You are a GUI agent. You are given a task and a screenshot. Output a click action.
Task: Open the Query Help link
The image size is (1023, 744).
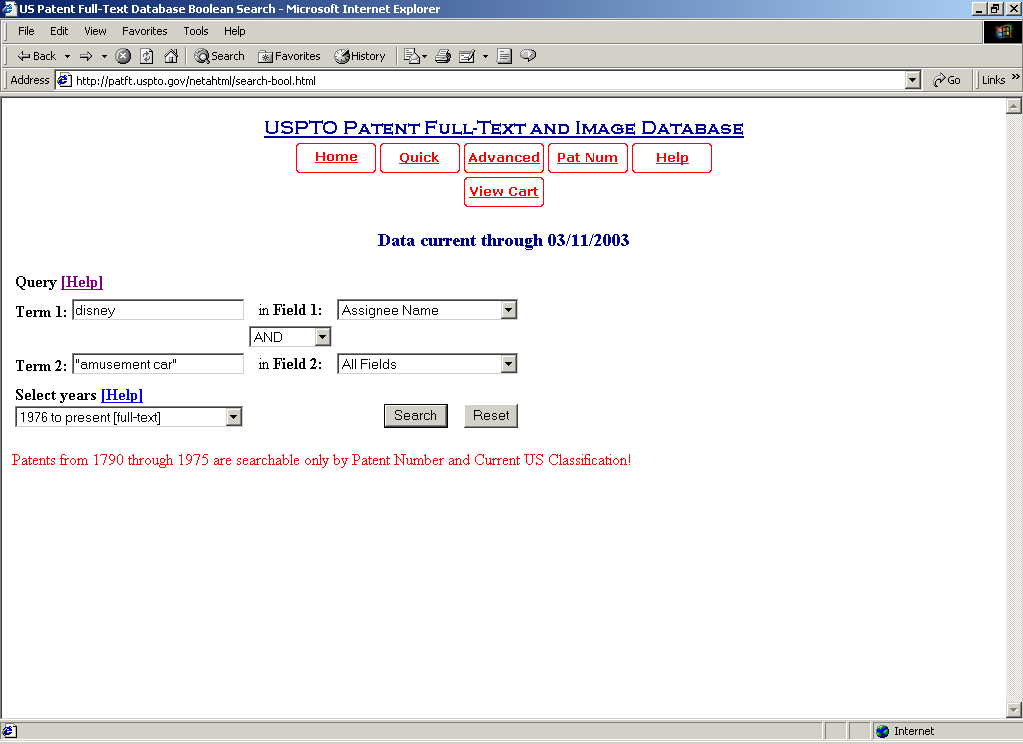pos(82,282)
